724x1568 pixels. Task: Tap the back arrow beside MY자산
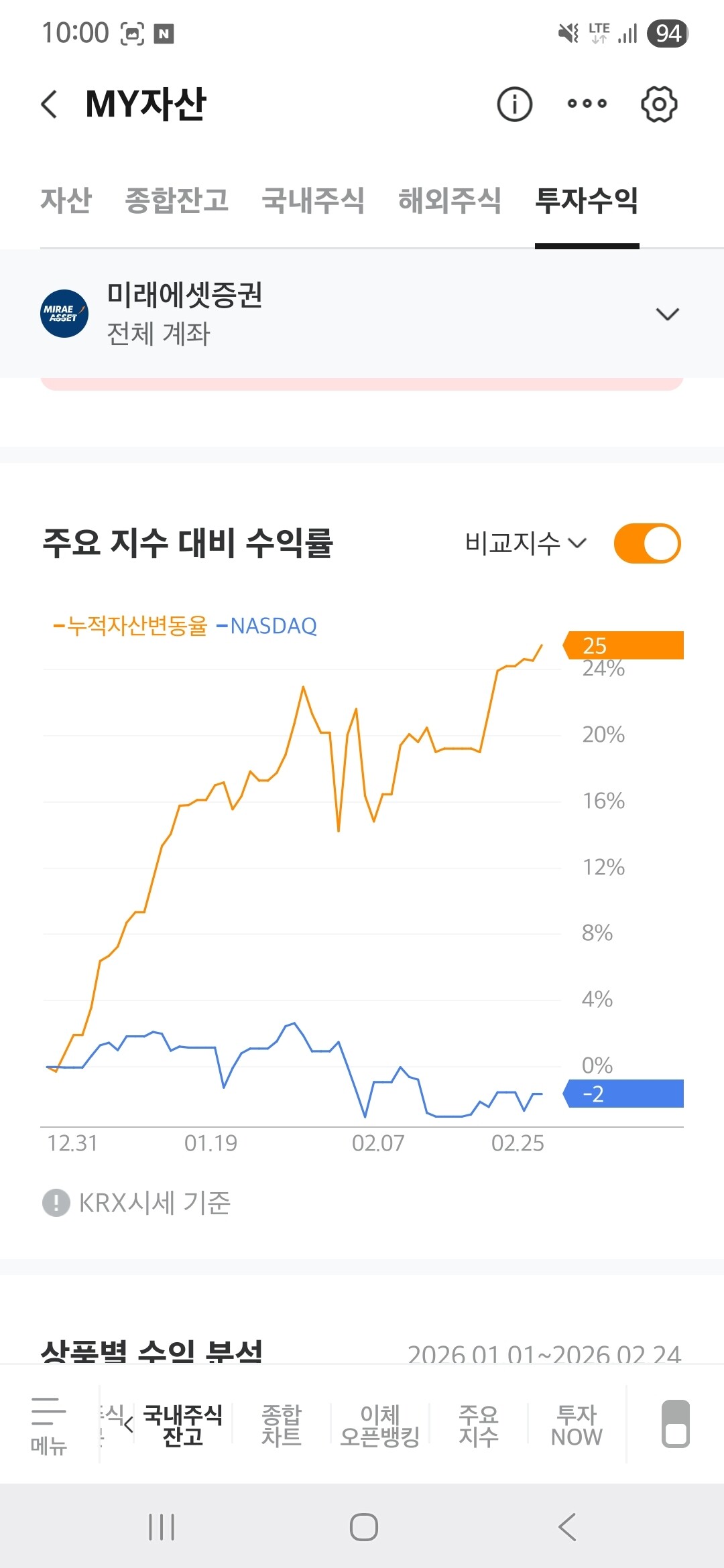click(49, 105)
